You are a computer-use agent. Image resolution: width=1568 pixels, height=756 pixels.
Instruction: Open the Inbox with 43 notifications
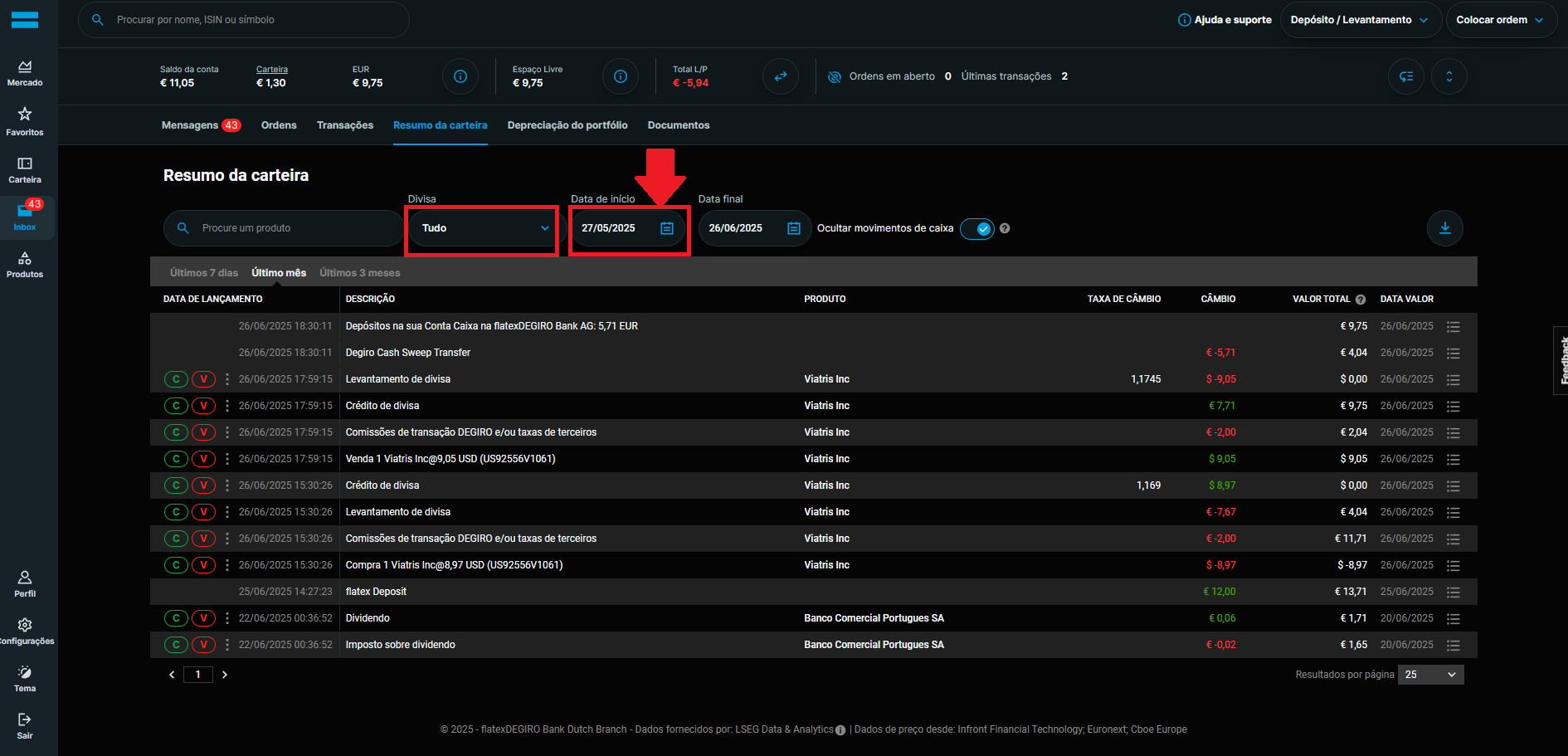(x=25, y=216)
